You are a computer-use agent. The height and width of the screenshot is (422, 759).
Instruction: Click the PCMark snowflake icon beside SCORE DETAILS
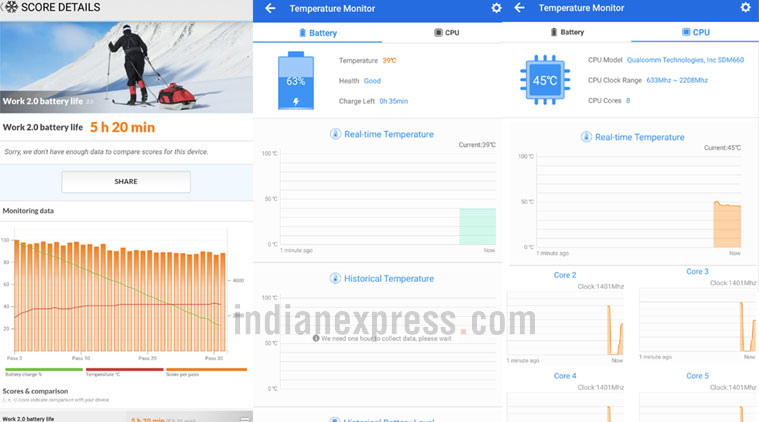[11, 7]
